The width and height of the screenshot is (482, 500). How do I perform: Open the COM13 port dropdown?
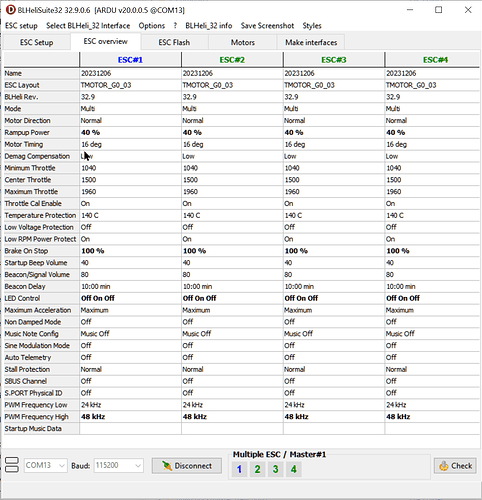click(x=46, y=465)
